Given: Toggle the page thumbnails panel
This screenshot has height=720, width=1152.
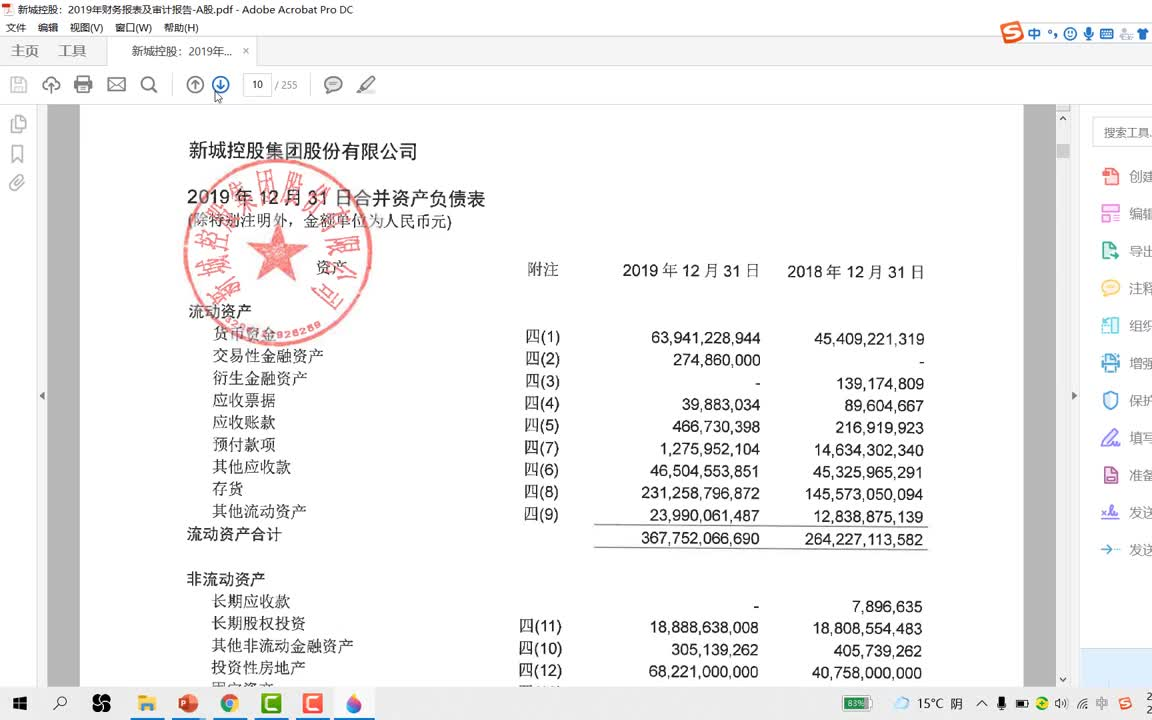Looking at the screenshot, I should 18,123.
